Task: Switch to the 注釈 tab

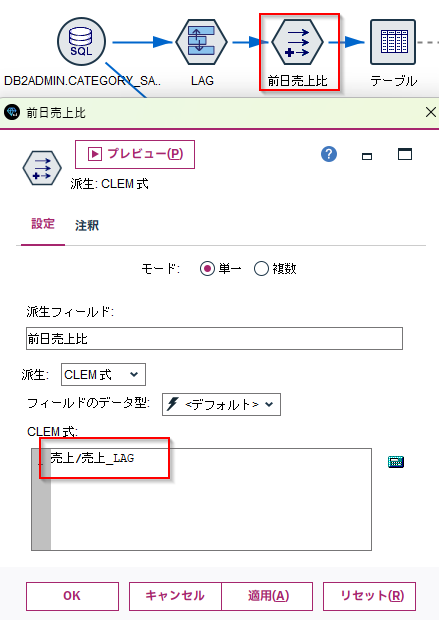Action: pyautogui.click(x=87, y=225)
